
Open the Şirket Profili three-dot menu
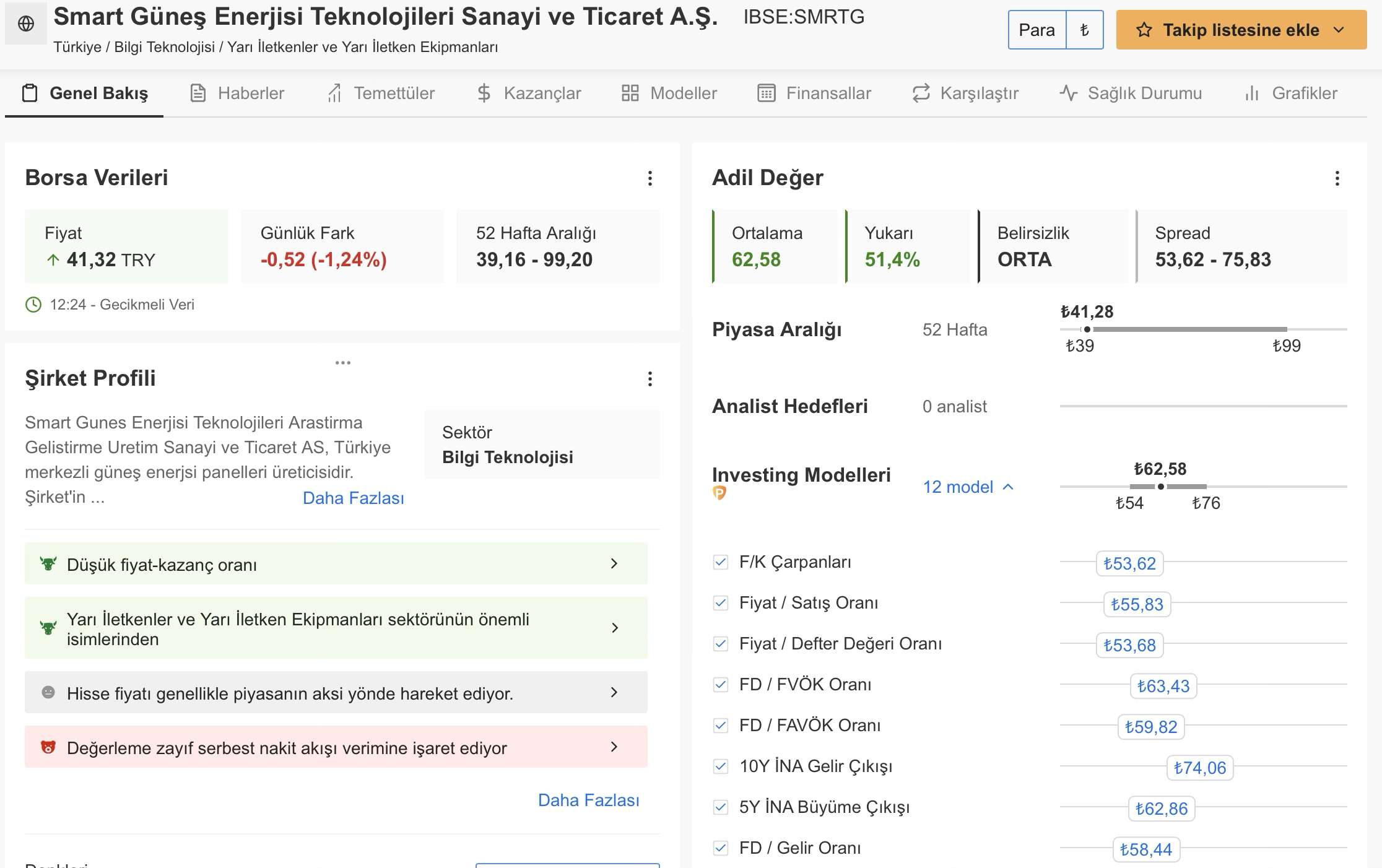(650, 379)
